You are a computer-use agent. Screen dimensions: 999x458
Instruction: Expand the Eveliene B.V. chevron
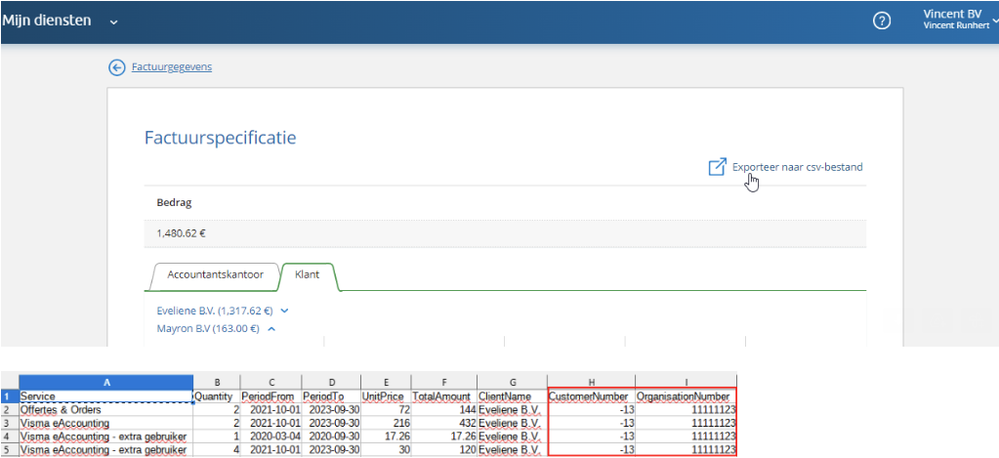click(x=285, y=311)
